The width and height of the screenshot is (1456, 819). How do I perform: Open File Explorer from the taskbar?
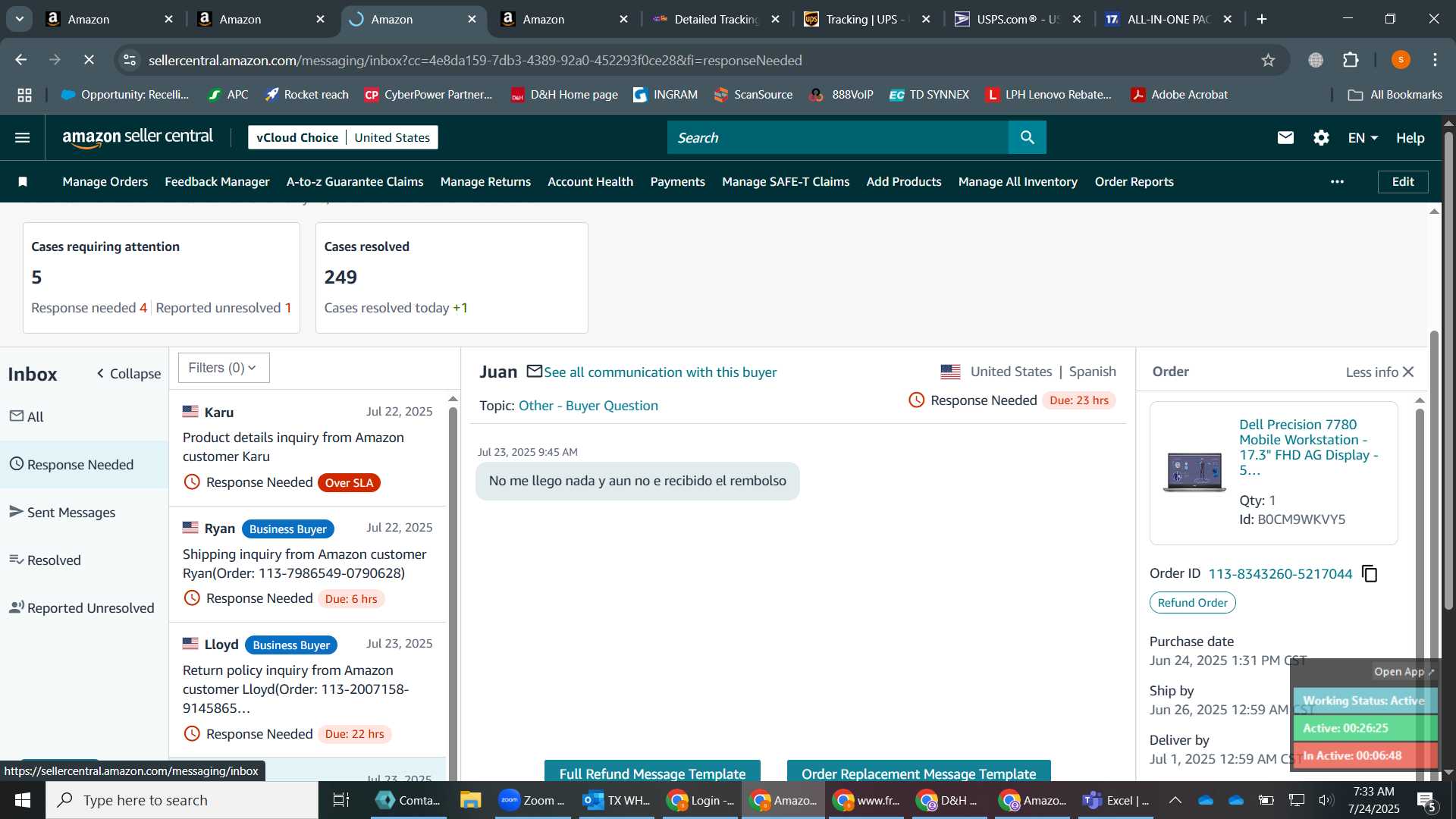click(470, 800)
